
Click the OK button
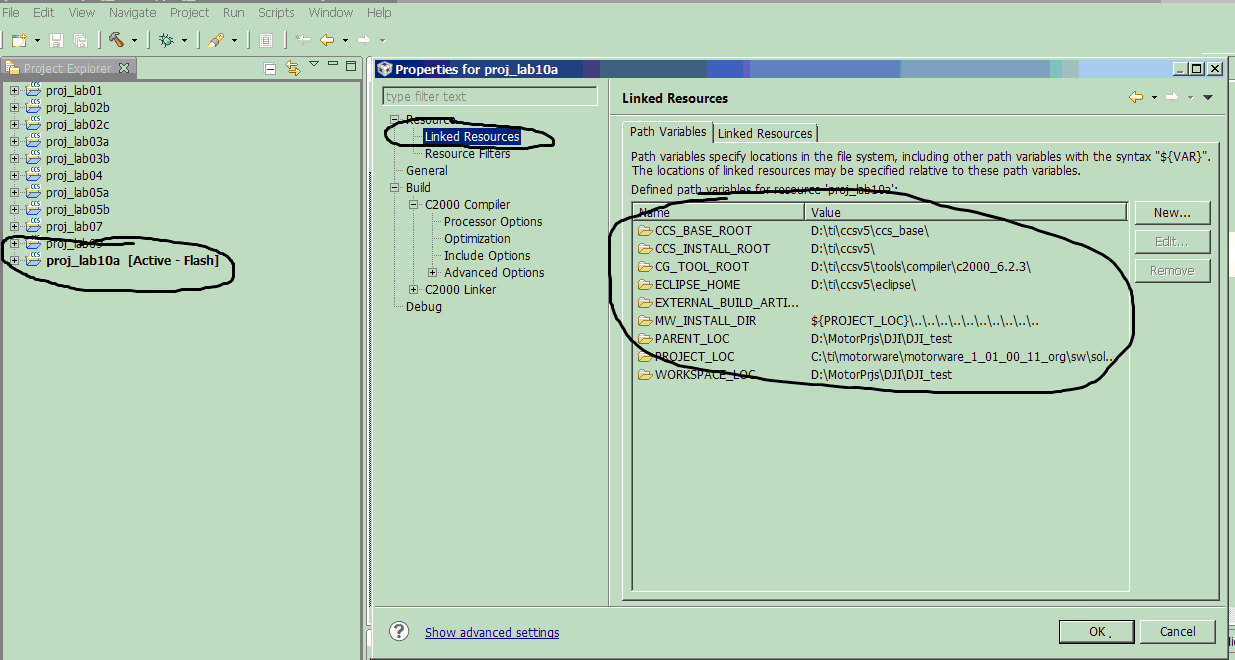1097,631
